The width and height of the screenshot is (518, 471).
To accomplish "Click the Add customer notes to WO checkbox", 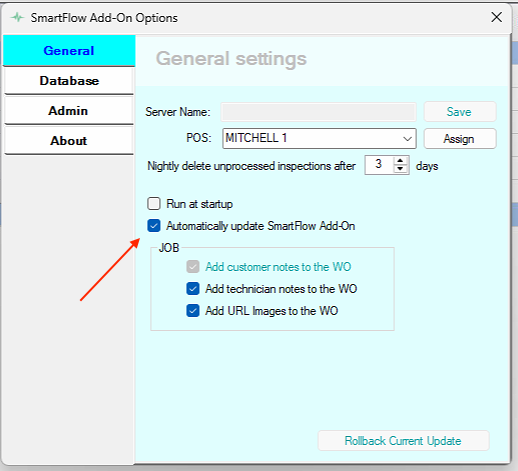I will coord(193,267).
